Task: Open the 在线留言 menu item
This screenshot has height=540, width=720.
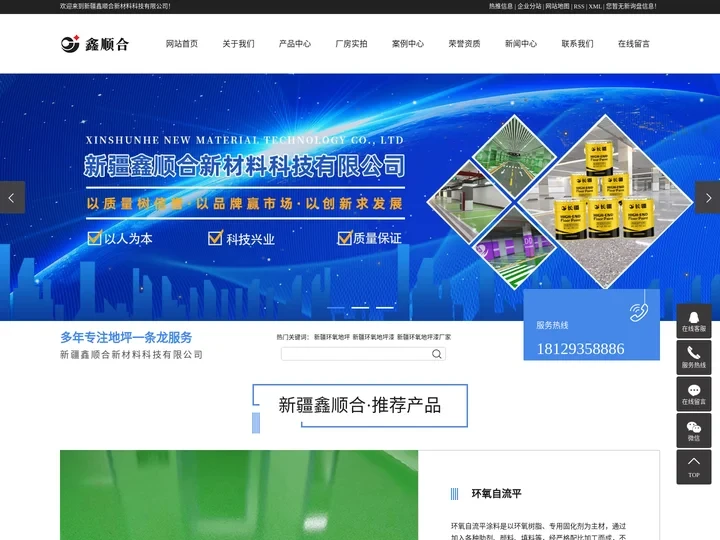Action: click(x=633, y=44)
